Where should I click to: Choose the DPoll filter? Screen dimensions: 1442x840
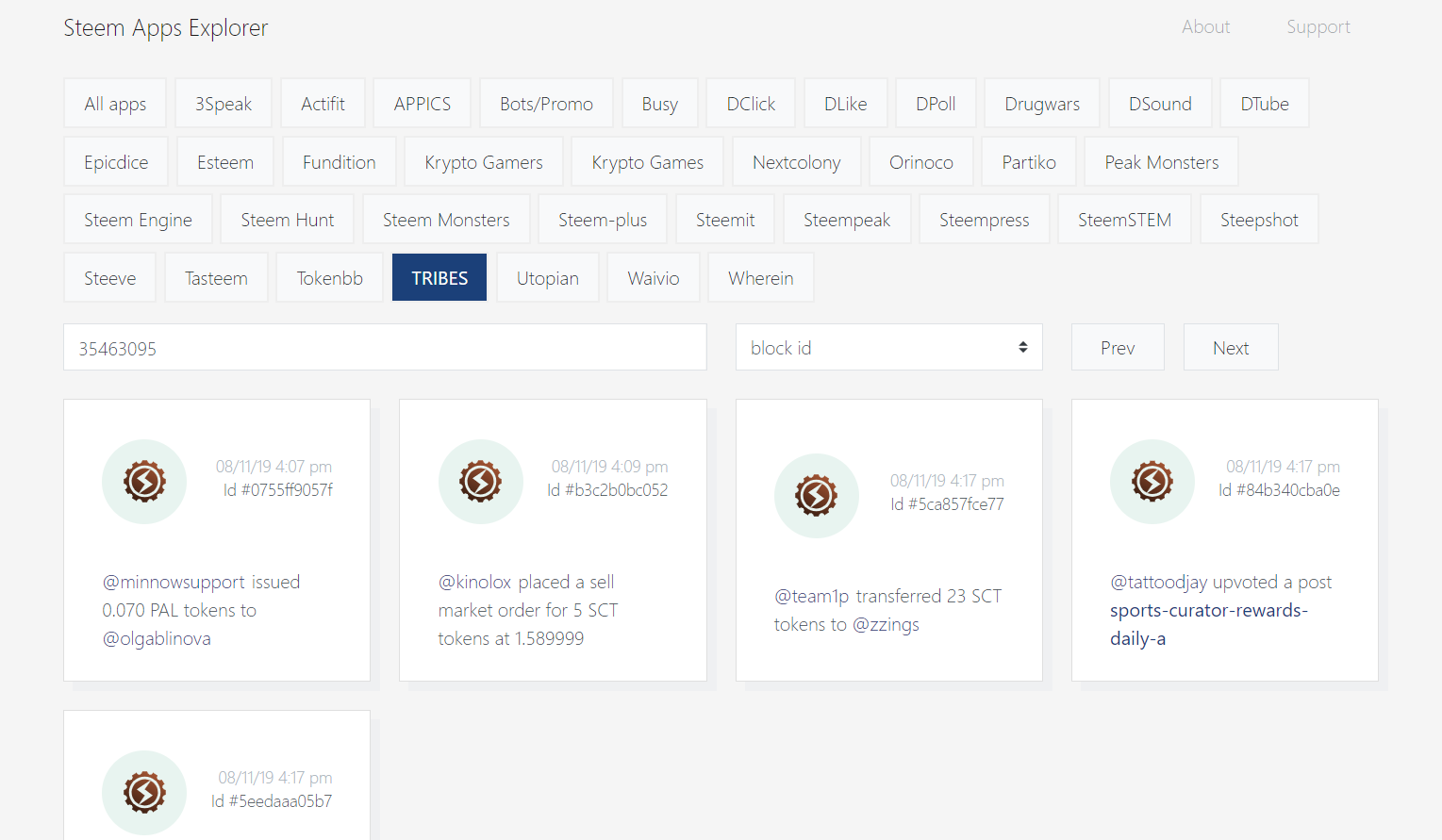[x=936, y=104]
